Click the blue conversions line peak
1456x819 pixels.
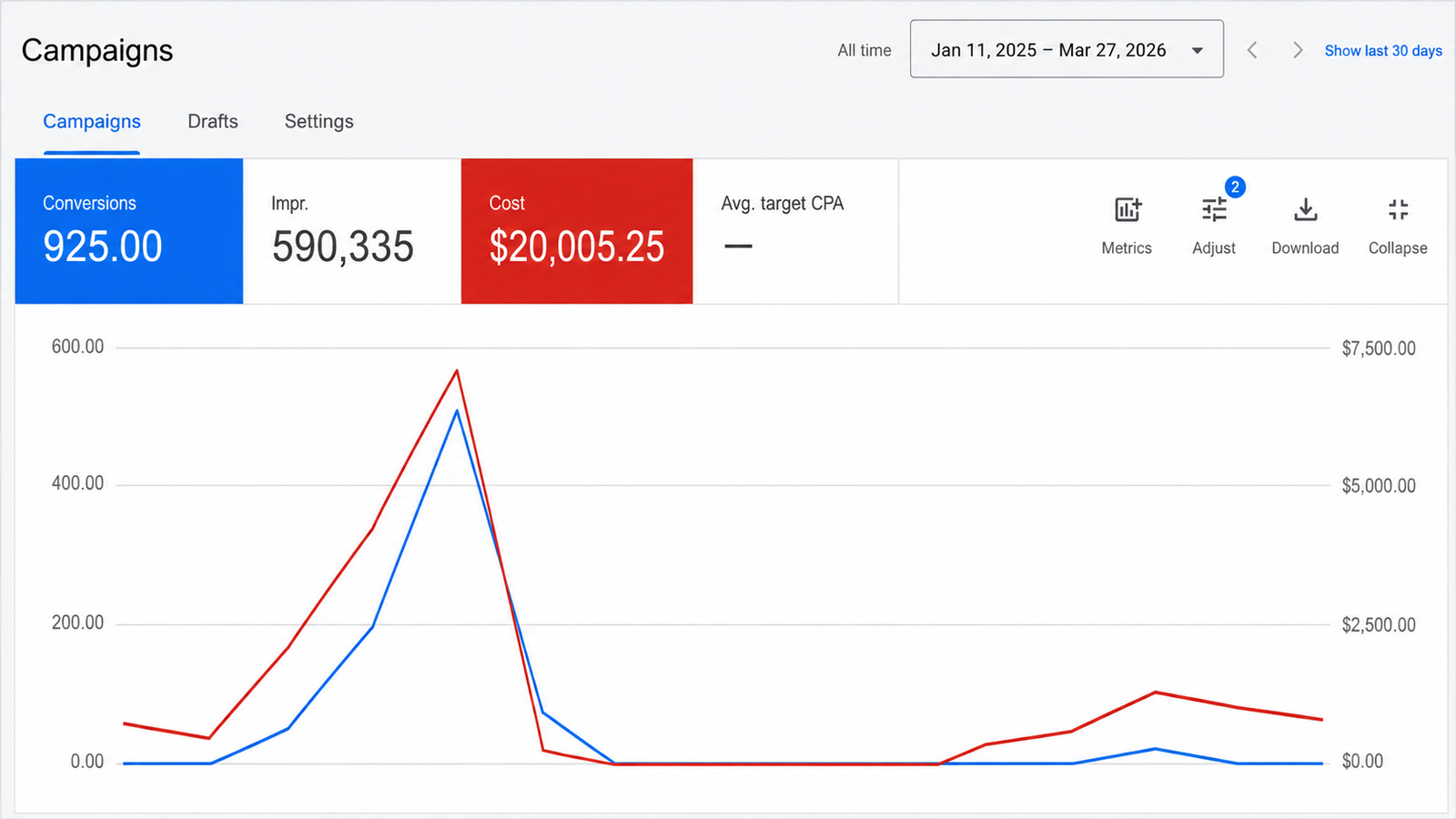(x=457, y=411)
